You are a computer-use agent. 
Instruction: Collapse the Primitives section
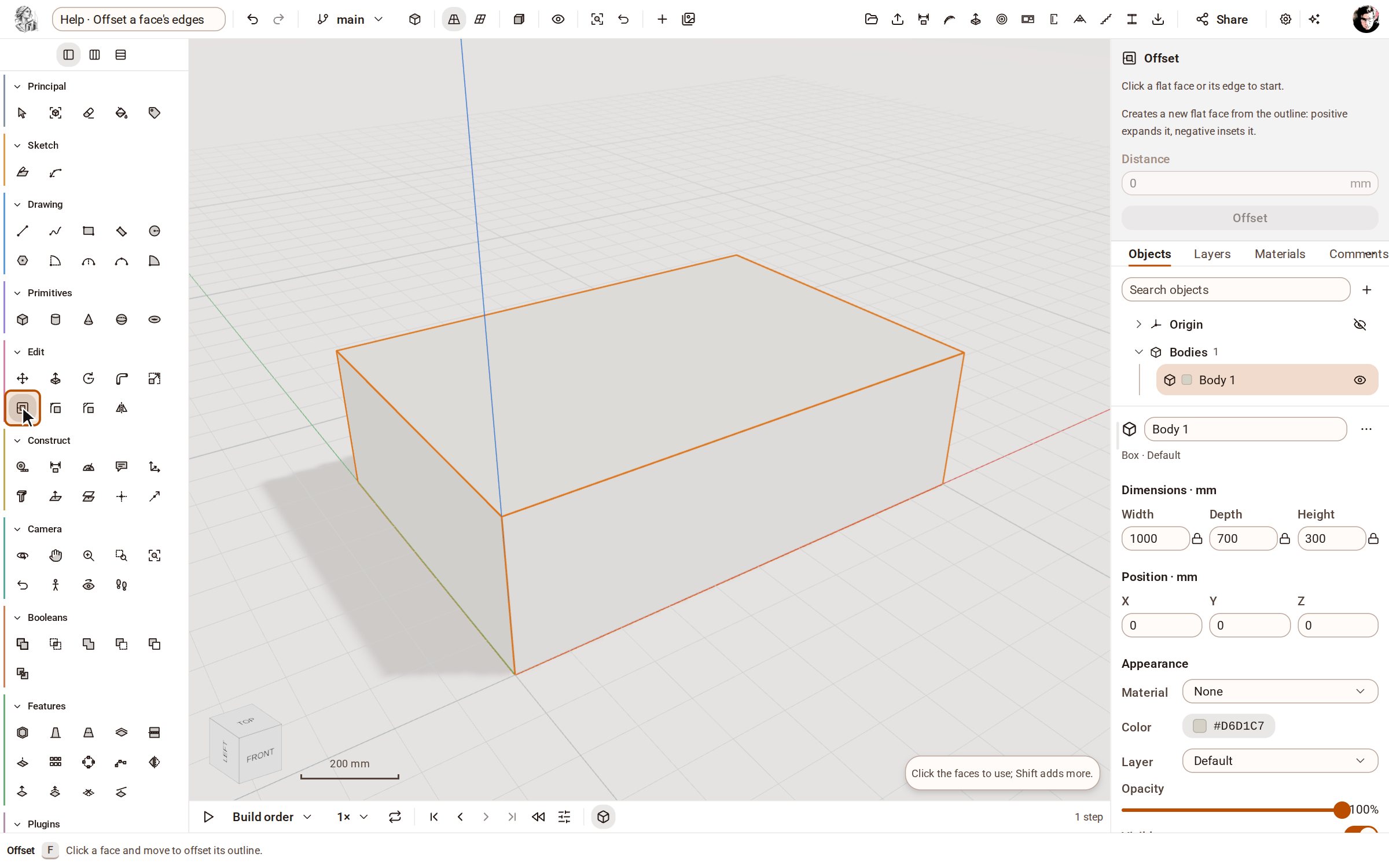(x=17, y=293)
